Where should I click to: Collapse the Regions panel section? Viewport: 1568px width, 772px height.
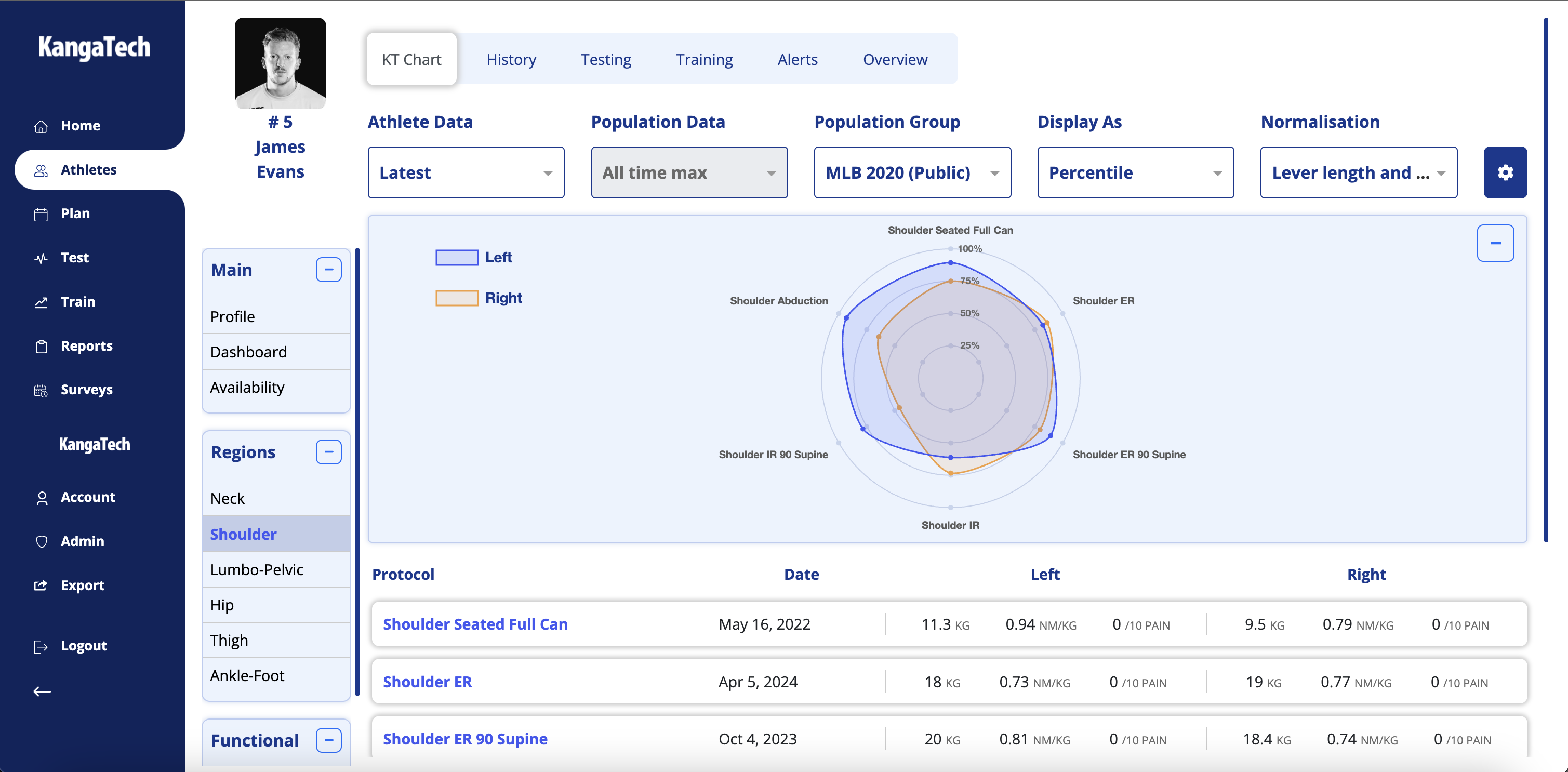coord(328,452)
